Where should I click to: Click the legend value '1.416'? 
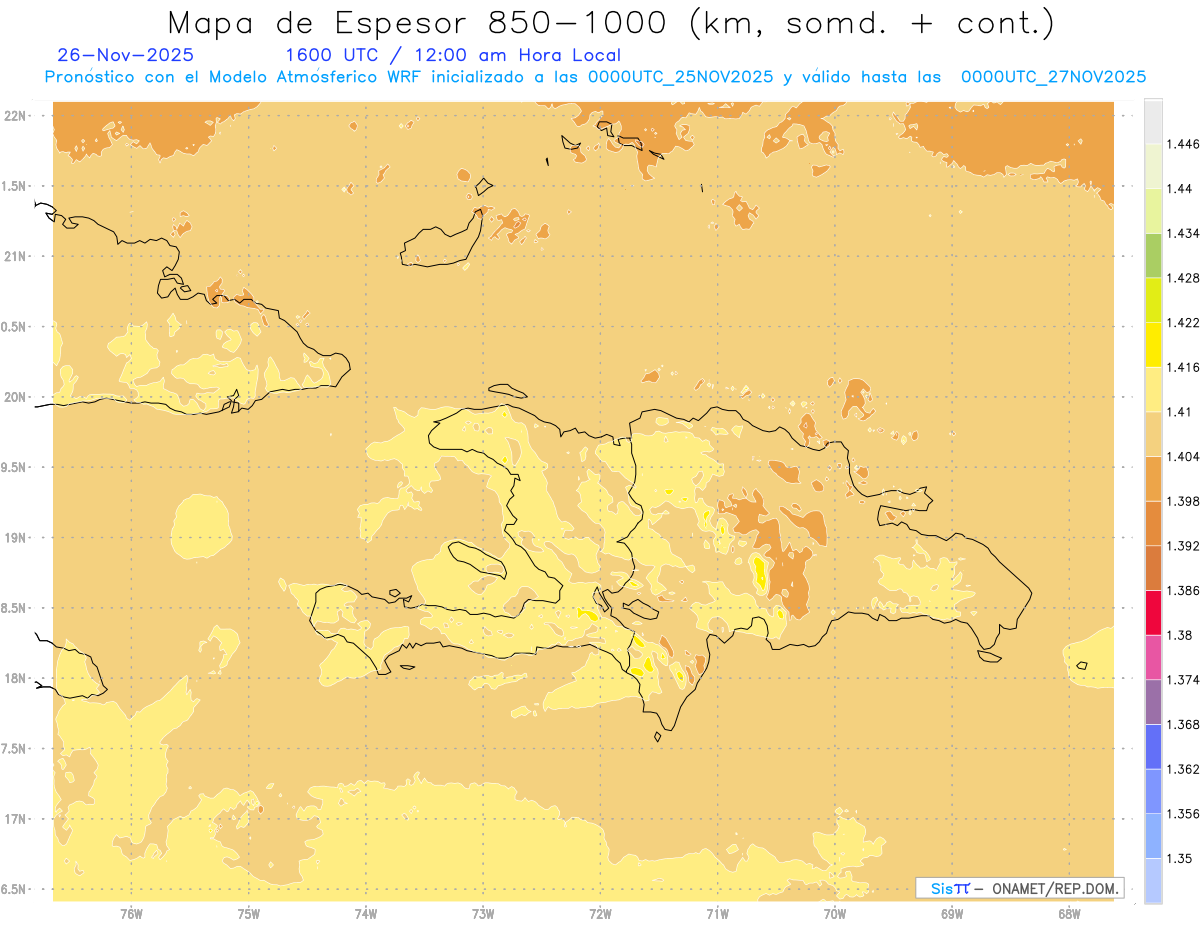point(1182,367)
